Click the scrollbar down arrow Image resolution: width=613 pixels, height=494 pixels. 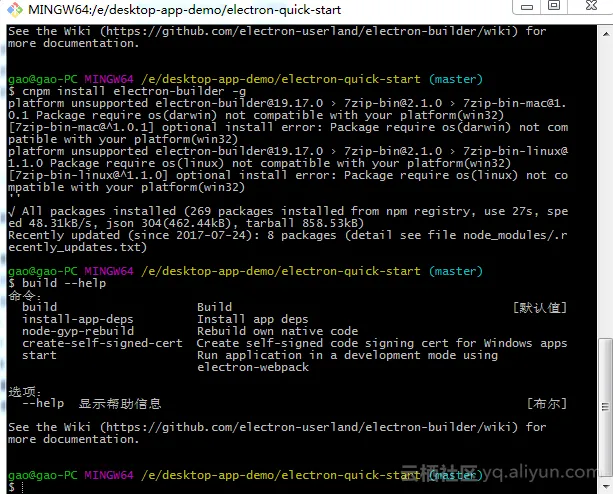(x=606, y=487)
